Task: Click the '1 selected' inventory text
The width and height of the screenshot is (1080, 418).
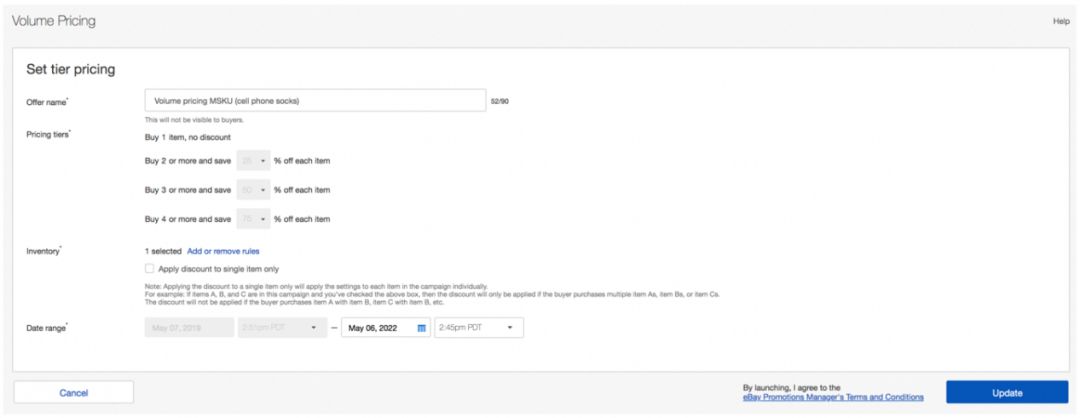Action: click(x=163, y=251)
